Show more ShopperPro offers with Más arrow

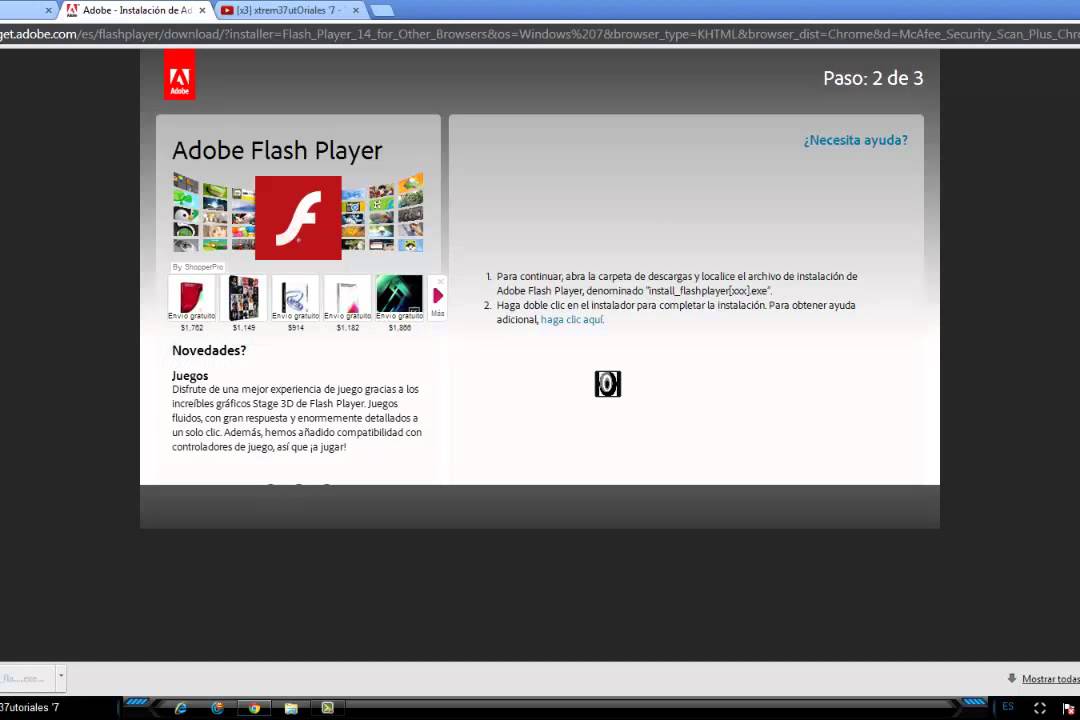437,298
